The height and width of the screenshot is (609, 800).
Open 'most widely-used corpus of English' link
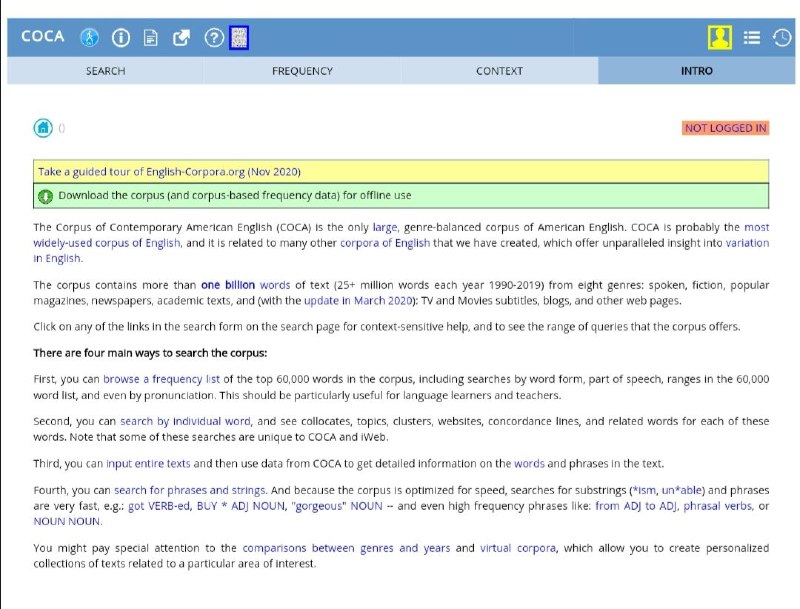point(107,243)
